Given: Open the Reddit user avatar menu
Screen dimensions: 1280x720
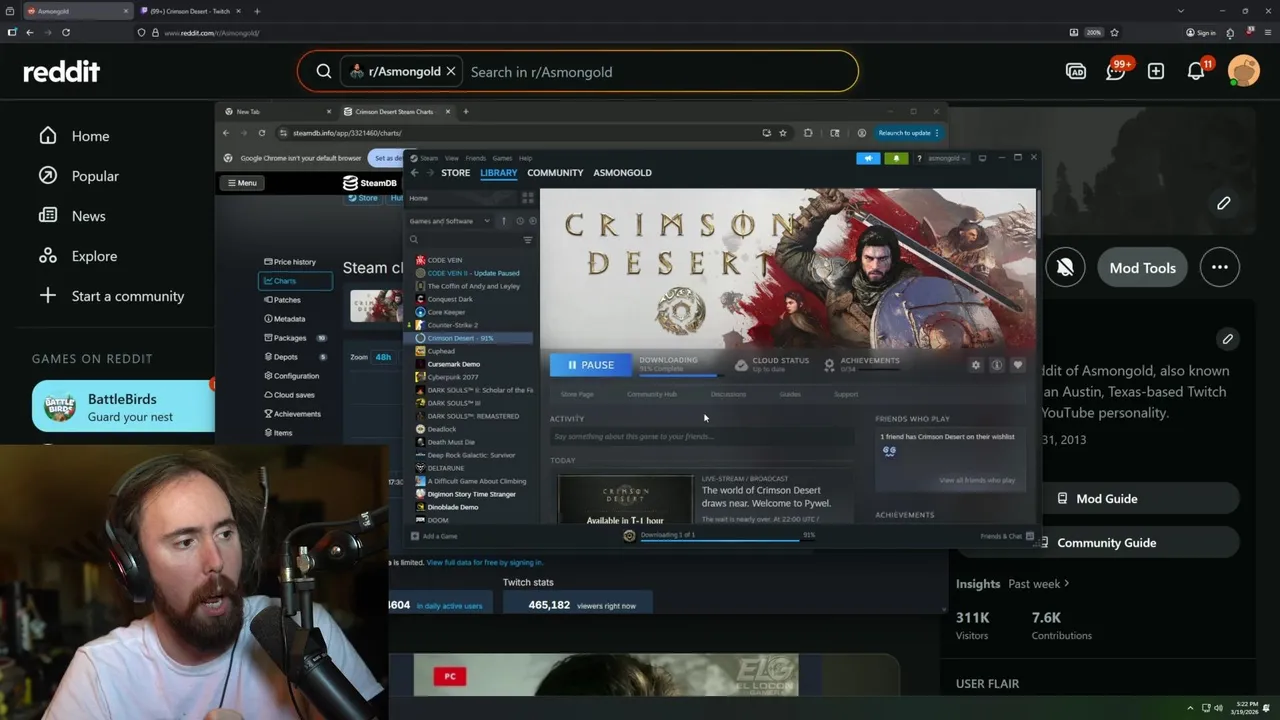Looking at the screenshot, I should coord(1244,71).
